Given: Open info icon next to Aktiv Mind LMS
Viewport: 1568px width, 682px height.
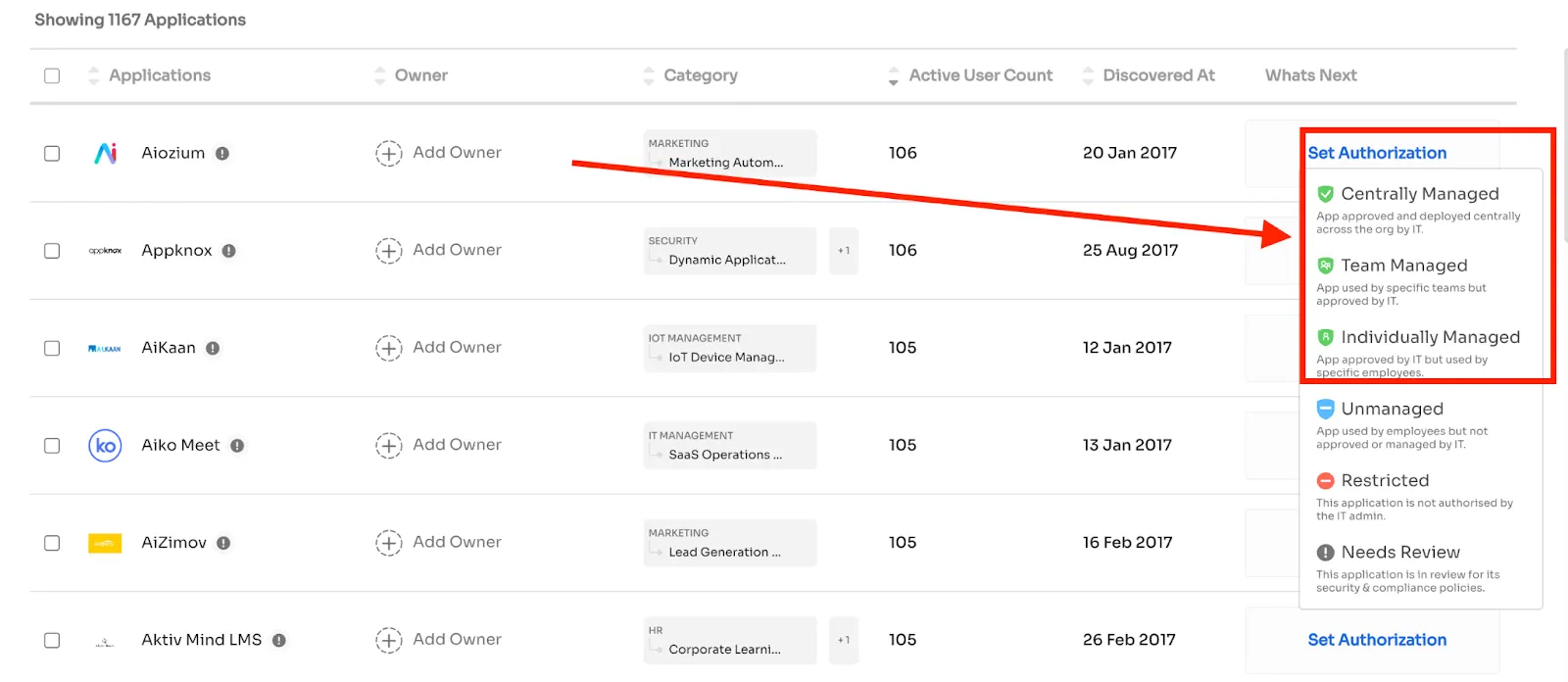Looking at the screenshot, I should point(279,641).
